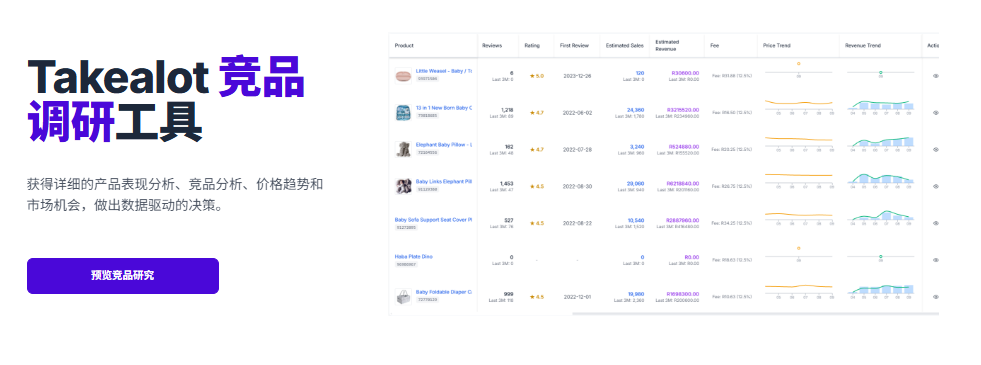Open Baby Foldable Diaper bag thumbnail
Screen dimensions: 981x365
[x=403, y=296]
